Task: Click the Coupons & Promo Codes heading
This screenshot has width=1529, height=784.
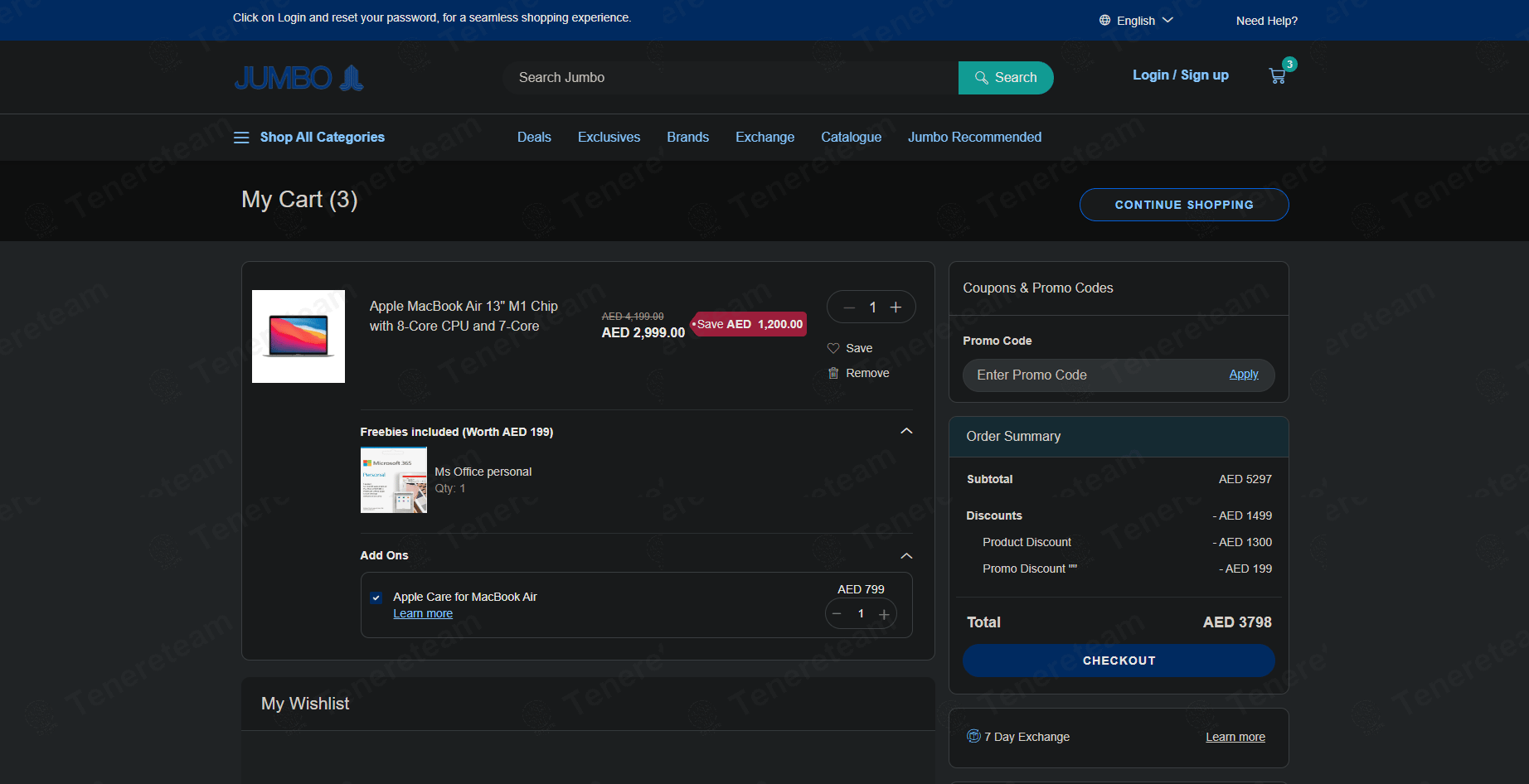Action: tap(1038, 288)
